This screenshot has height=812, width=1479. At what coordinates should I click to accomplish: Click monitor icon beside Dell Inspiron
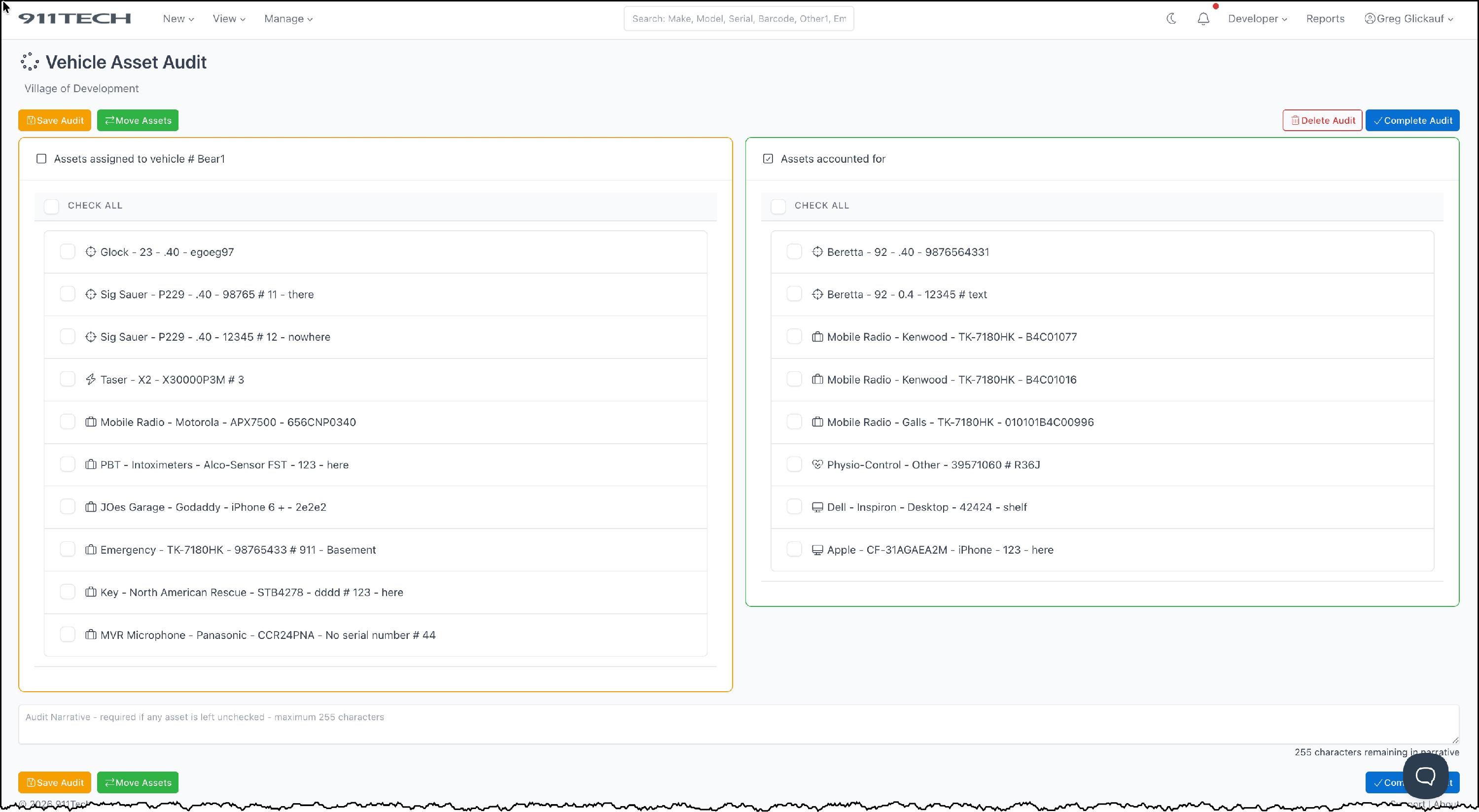[817, 506]
